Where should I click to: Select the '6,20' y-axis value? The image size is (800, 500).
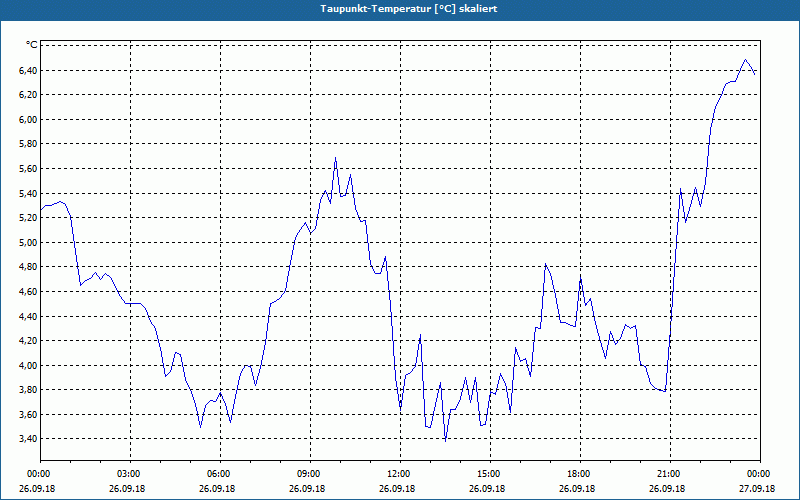pos(28,95)
